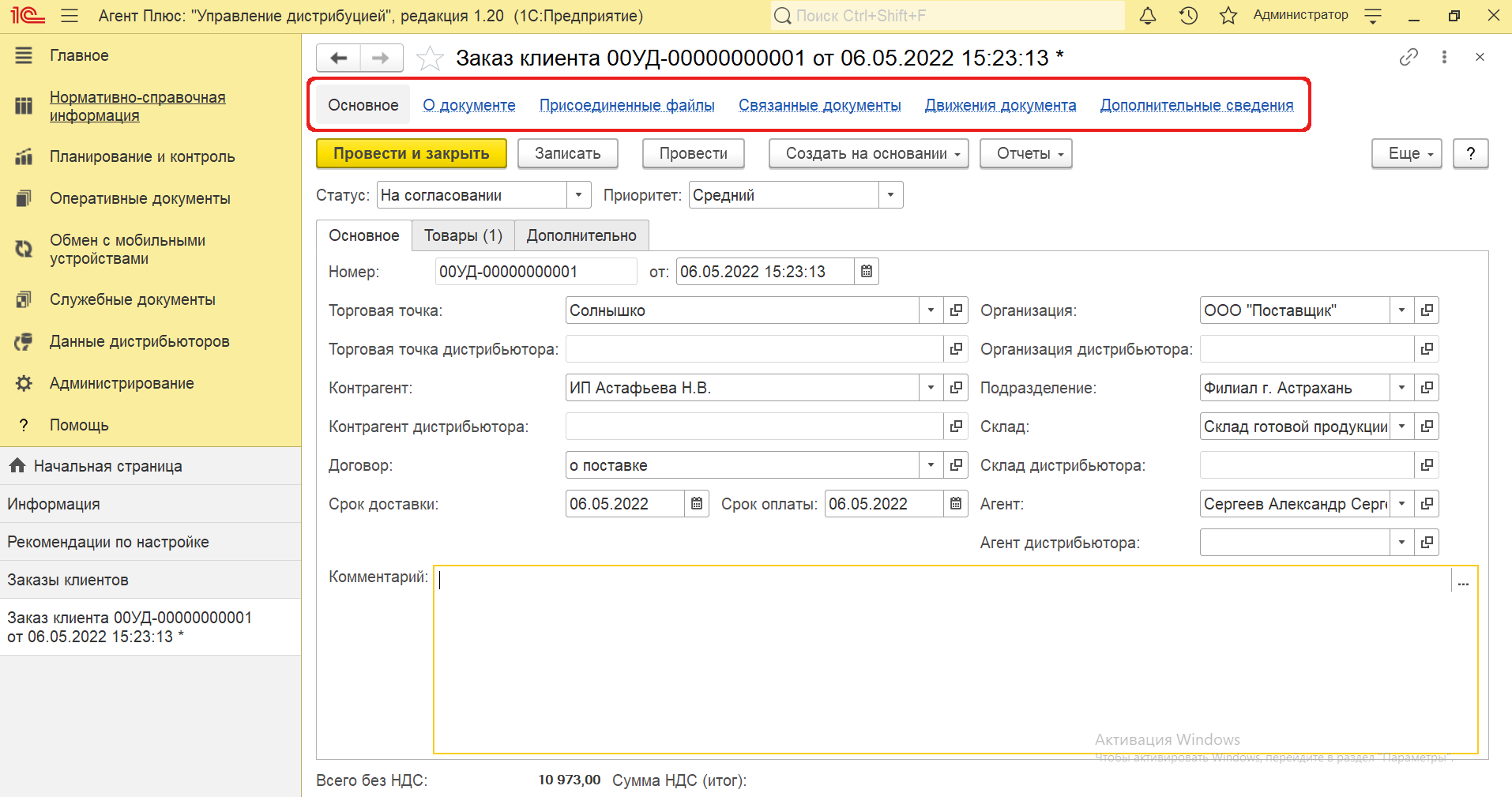
Task: Open the Дополнительно tab
Action: [x=581, y=235]
